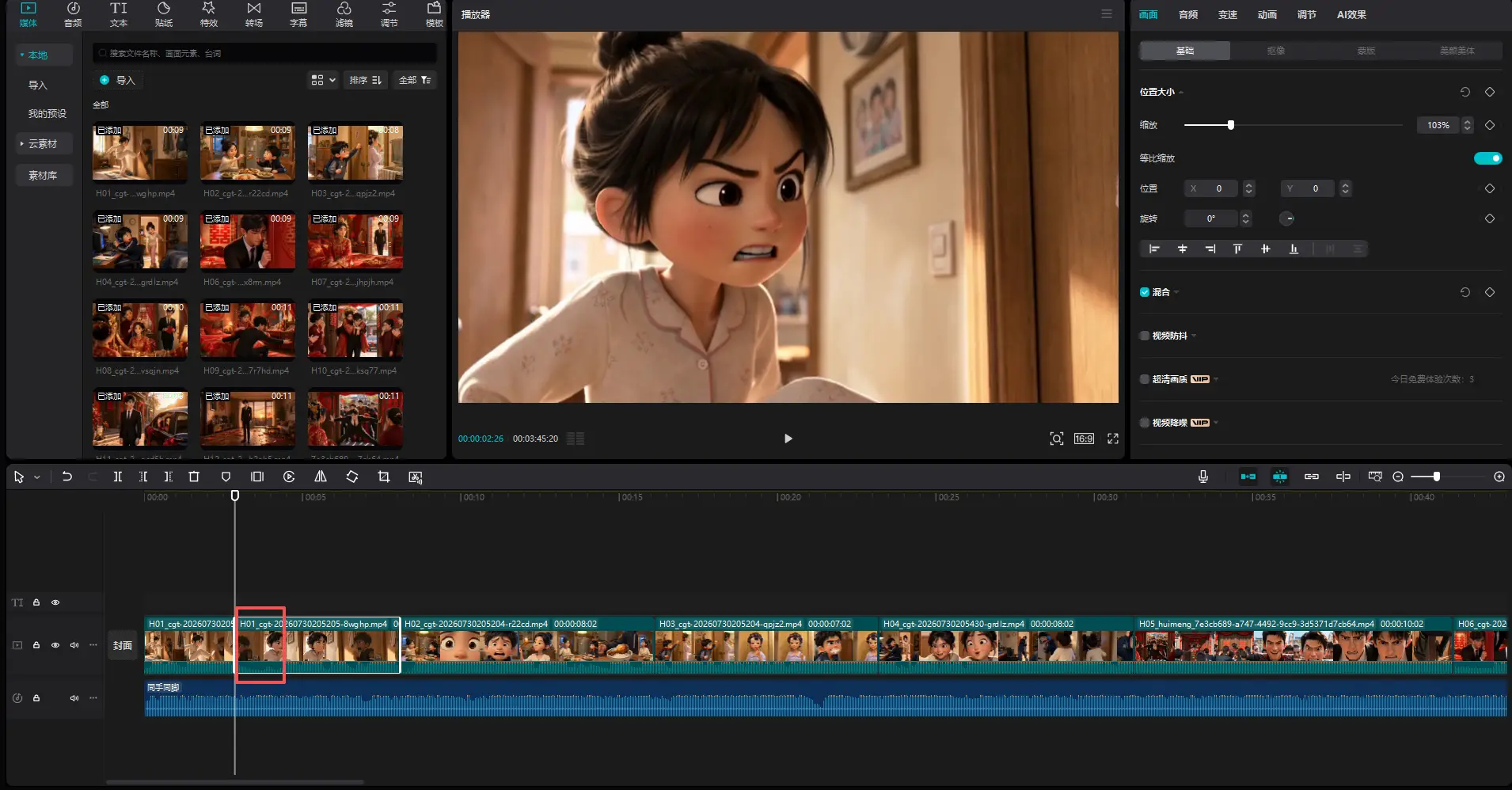Open the 排序 sort dropdown
1512x790 pixels.
coord(366,80)
